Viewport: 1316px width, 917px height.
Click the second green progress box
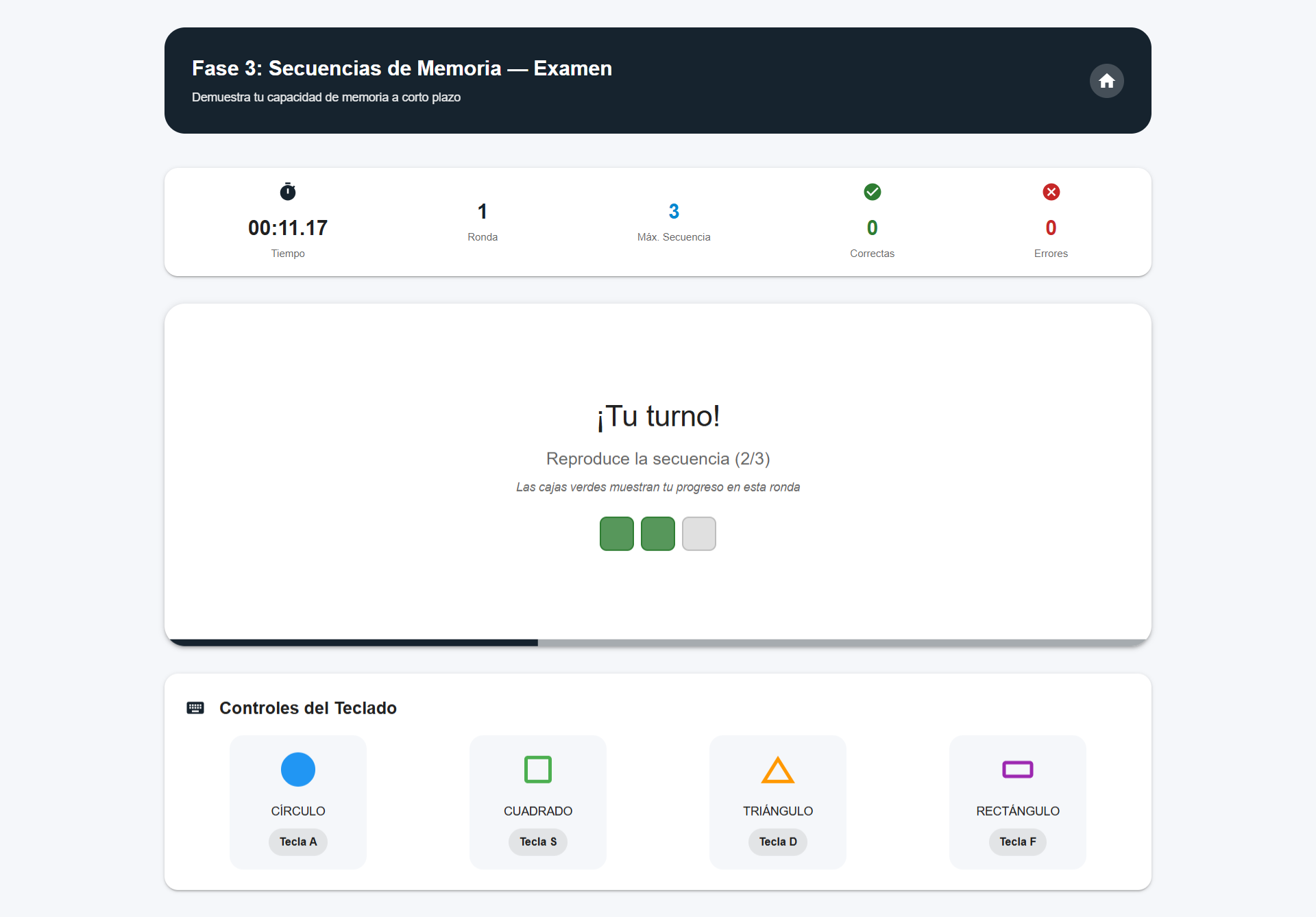click(x=657, y=533)
